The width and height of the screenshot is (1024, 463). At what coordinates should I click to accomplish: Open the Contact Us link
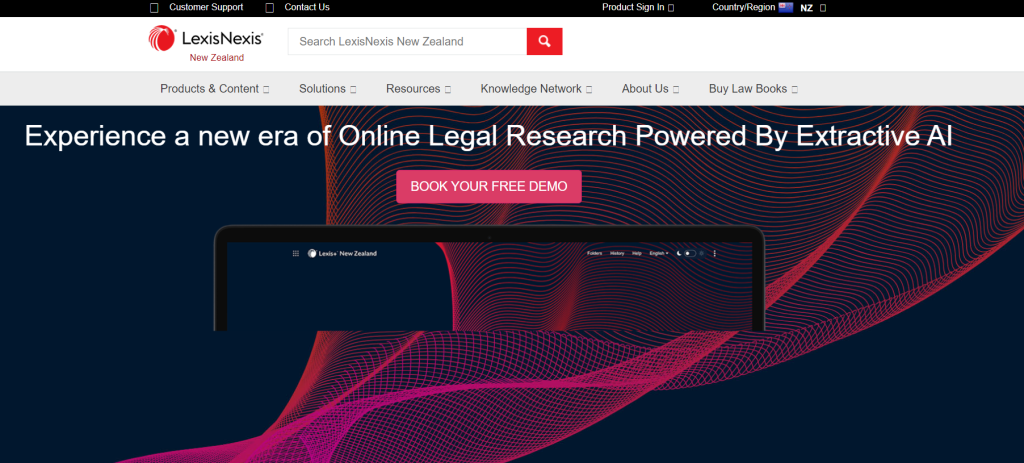tap(298, 7)
